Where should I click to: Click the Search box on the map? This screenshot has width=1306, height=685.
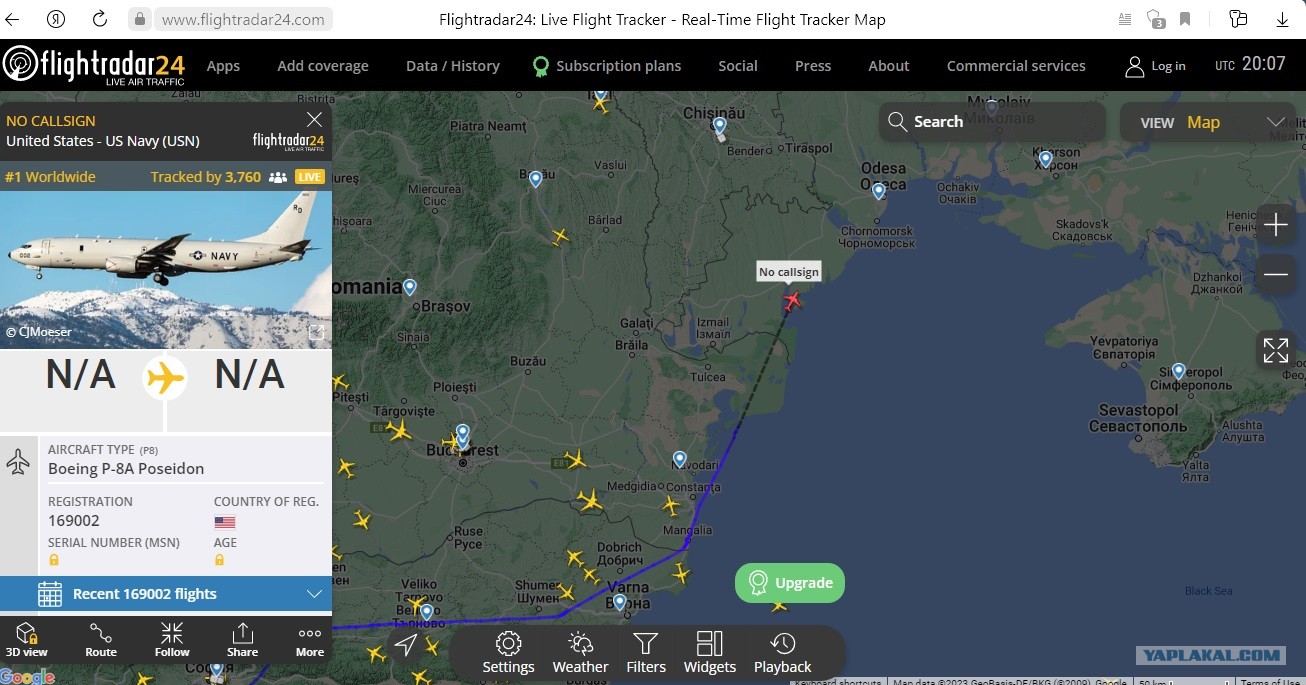point(992,122)
